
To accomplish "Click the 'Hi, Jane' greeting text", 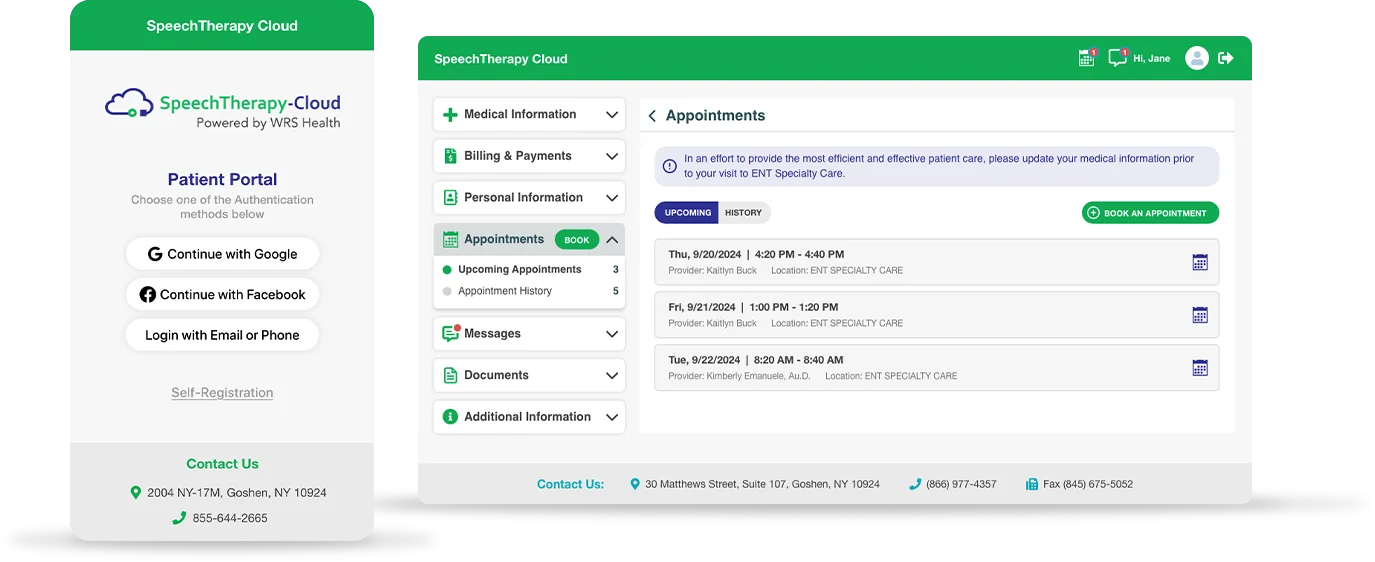I will click(1152, 59).
